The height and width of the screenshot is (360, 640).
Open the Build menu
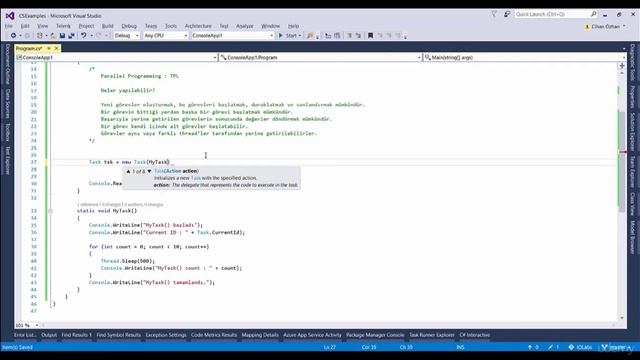point(108,26)
